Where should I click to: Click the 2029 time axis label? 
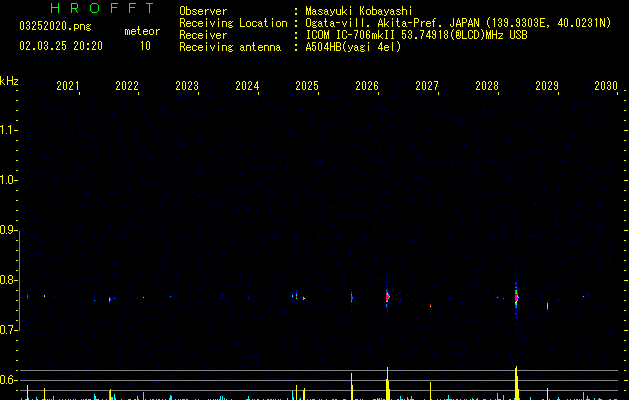[547, 85]
